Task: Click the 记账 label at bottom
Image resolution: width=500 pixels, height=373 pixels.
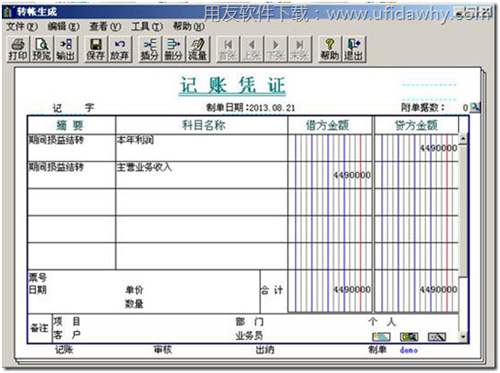Action: [x=64, y=349]
